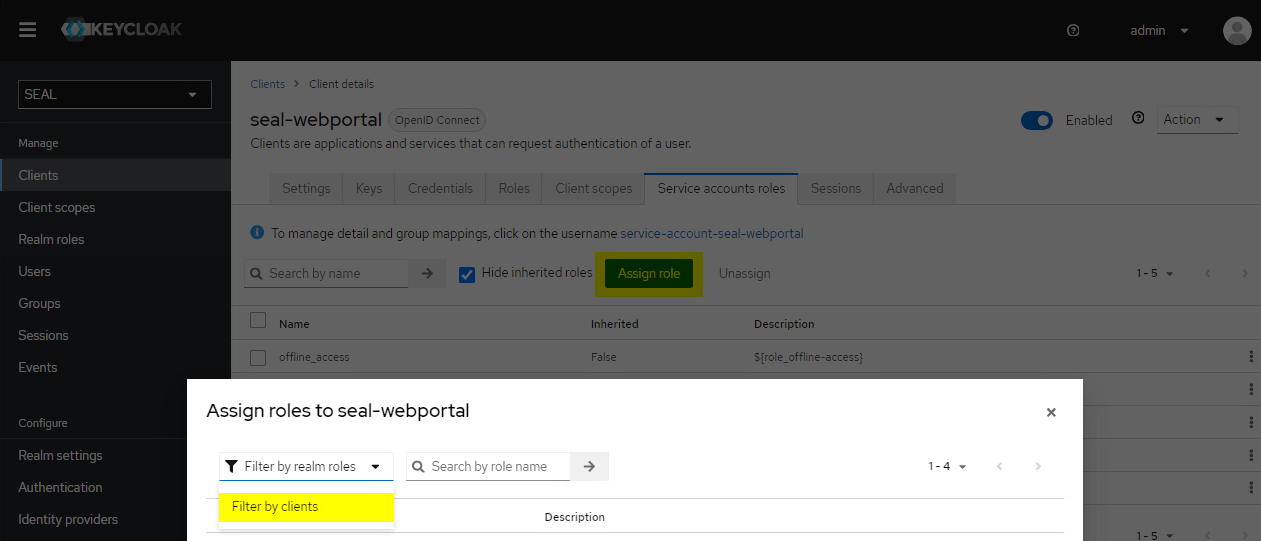This screenshot has width=1261, height=541.
Task: Open the hamburger navigation menu
Action: tap(27, 30)
